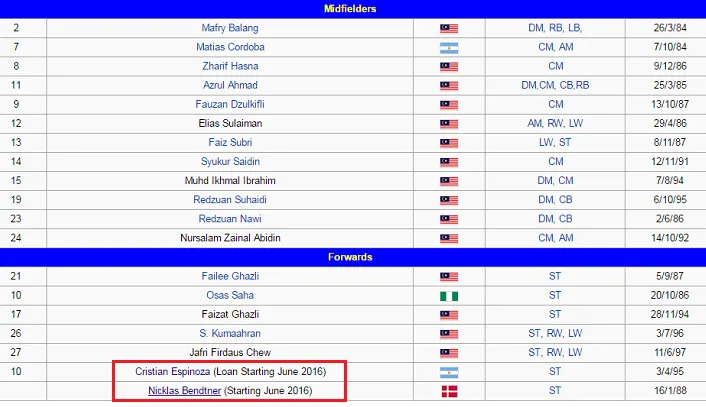Image resolution: width=706 pixels, height=407 pixels.
Task: Open the Nicklas Bendtner player link
Action: tap(184, 390)
